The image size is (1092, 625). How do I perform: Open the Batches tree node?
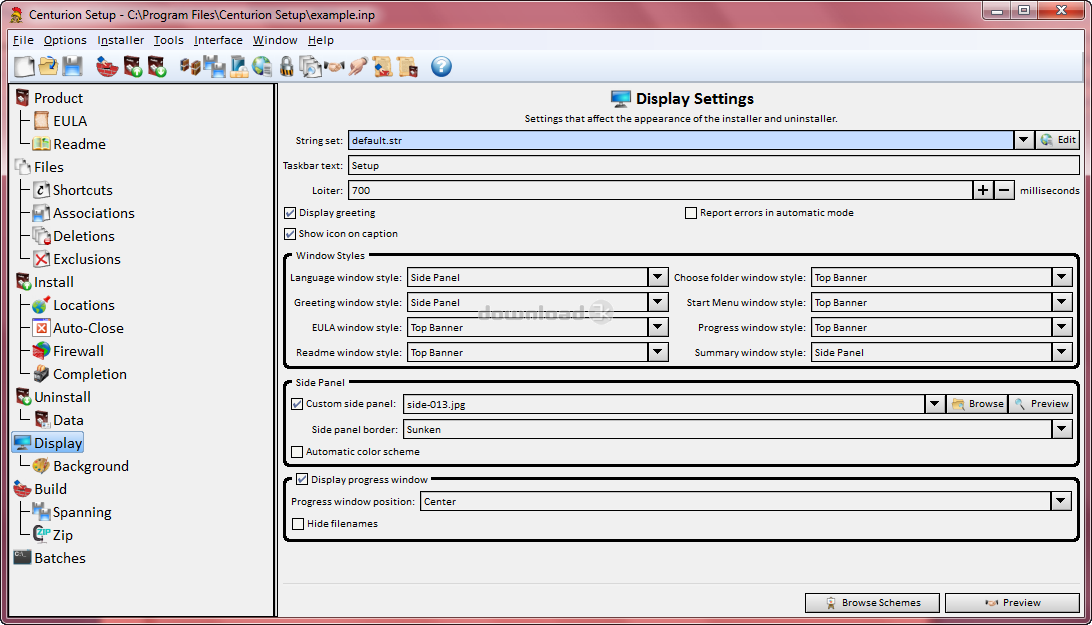[x=59, y=558]
